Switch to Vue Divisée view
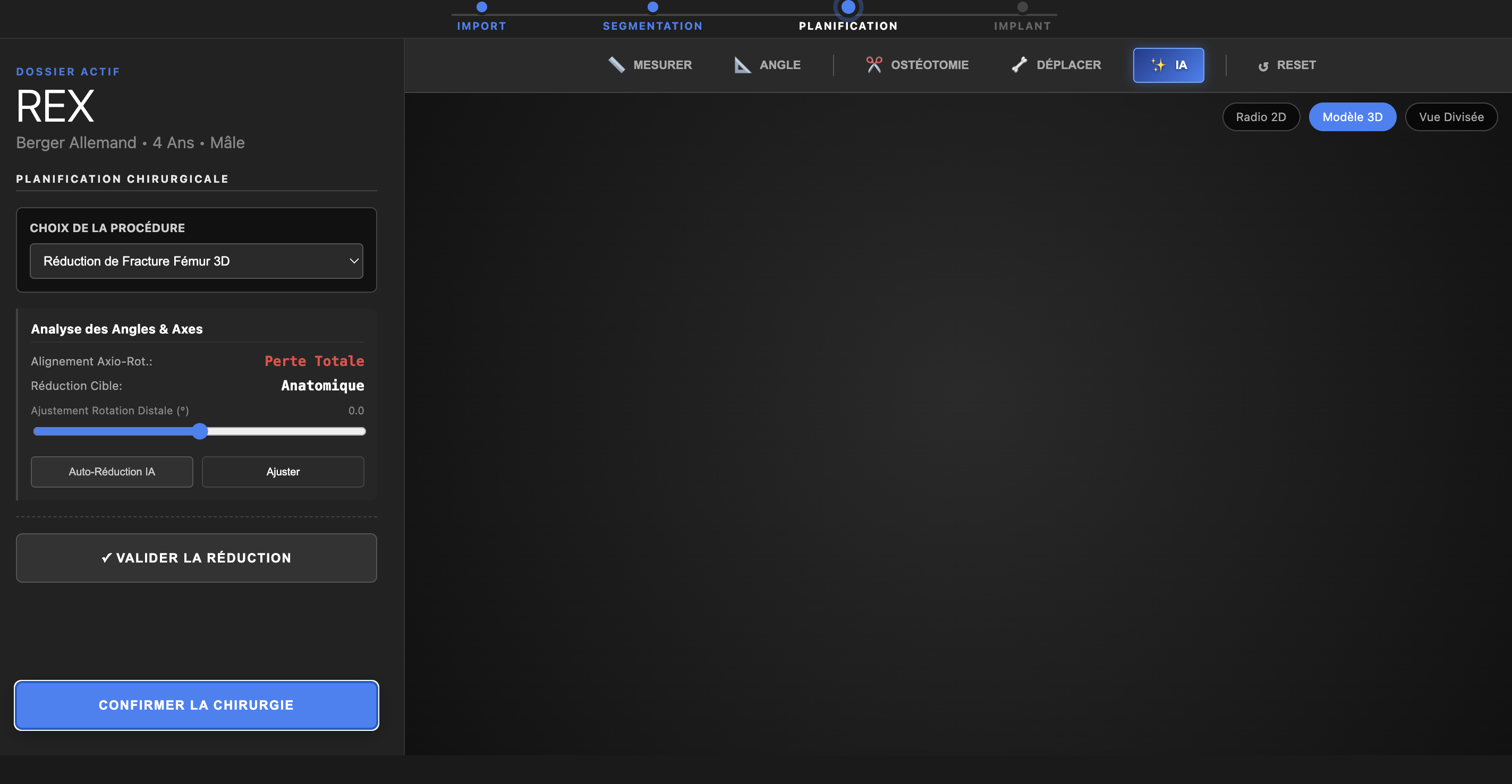1512x784 pixels. click(1451, 117)
